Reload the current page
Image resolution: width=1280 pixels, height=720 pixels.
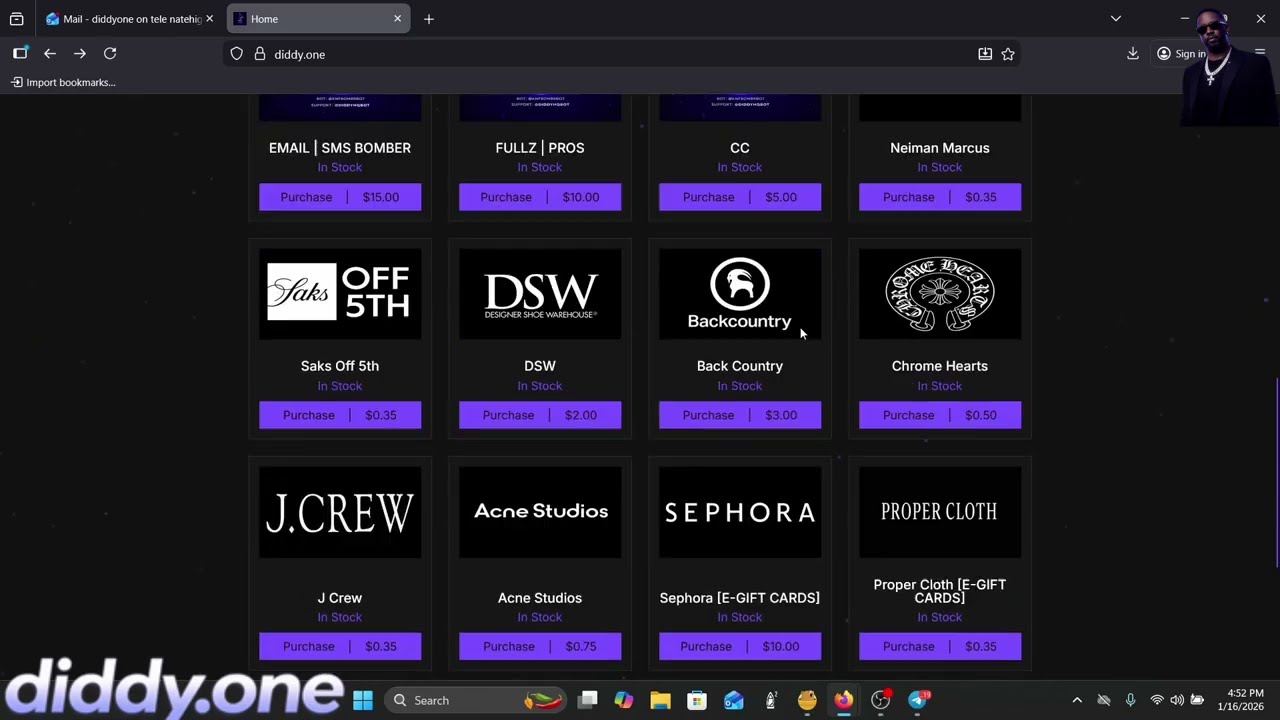click(110, 54)
